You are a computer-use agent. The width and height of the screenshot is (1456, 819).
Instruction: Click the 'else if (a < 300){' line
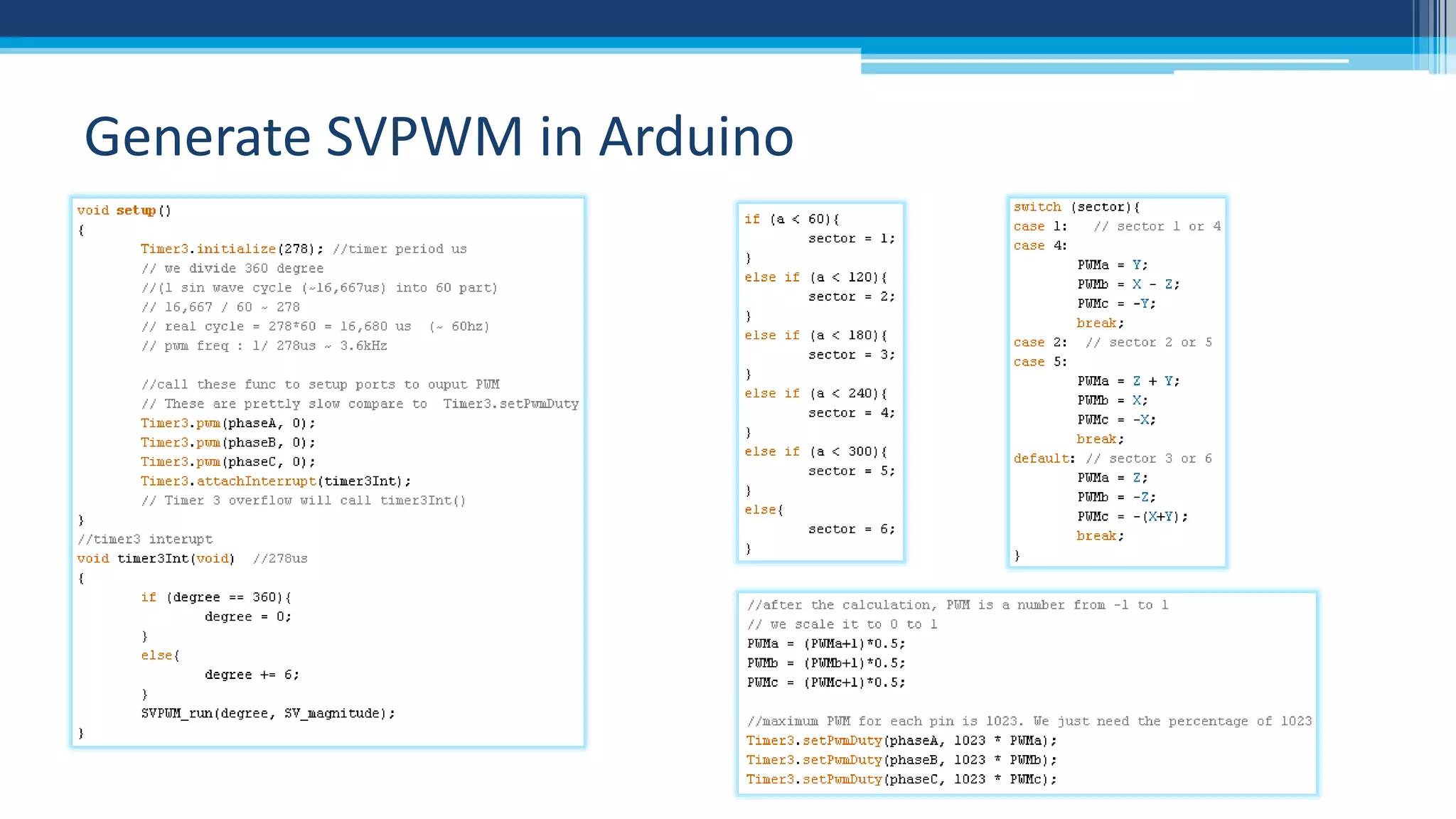pos(815,451)
